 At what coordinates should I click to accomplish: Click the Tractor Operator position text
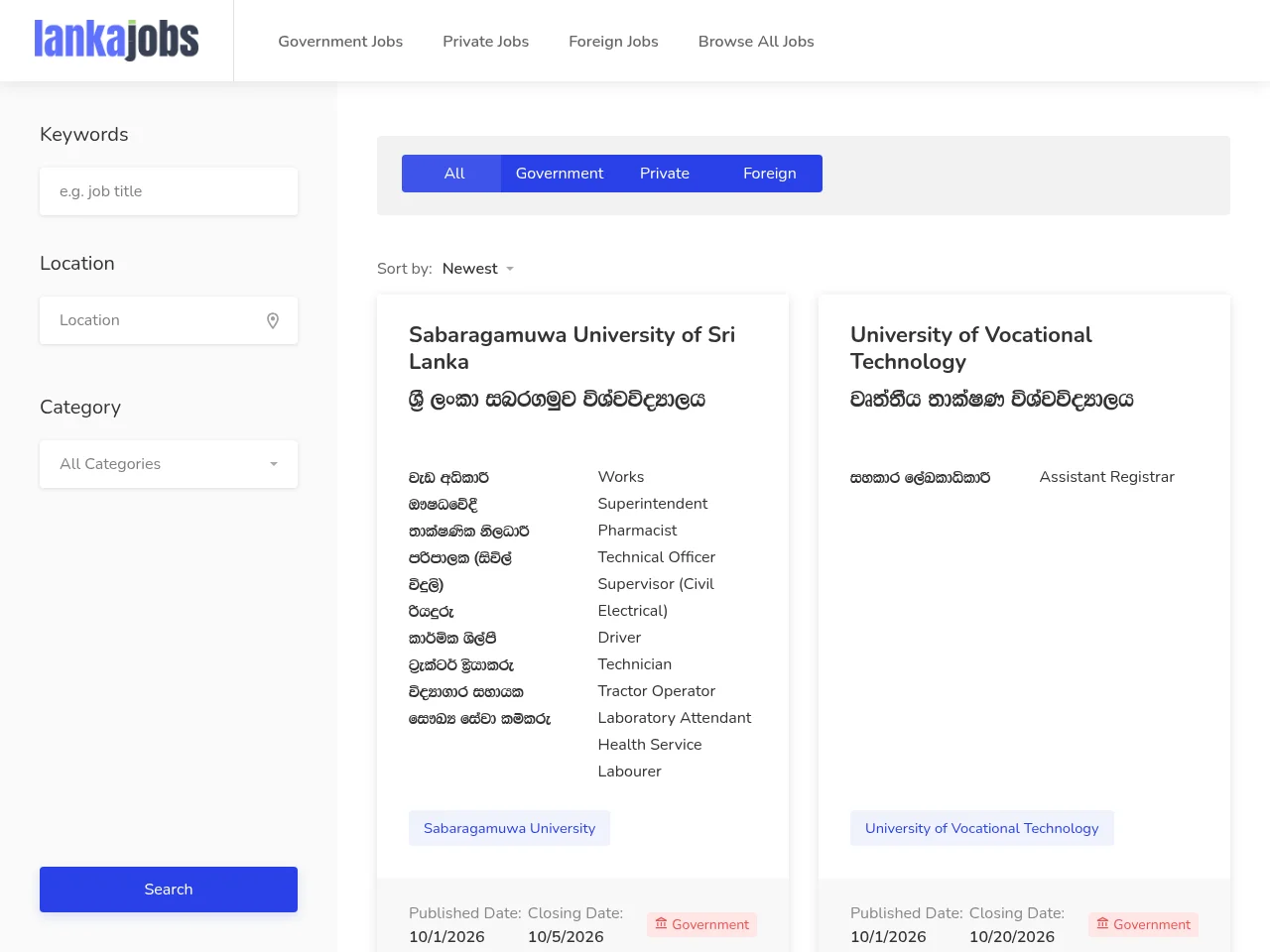[x=657, y=691]
